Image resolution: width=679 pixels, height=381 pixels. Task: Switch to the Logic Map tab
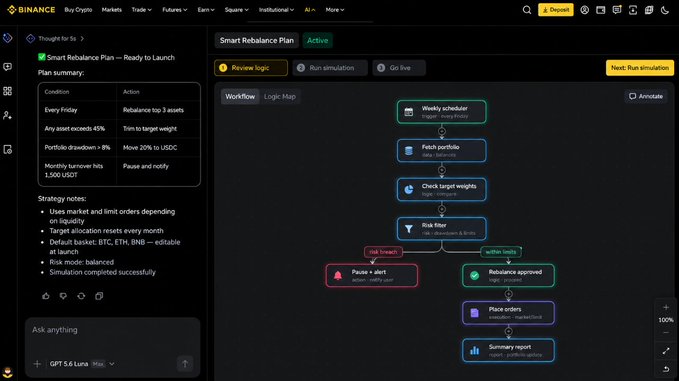[280, 97]
